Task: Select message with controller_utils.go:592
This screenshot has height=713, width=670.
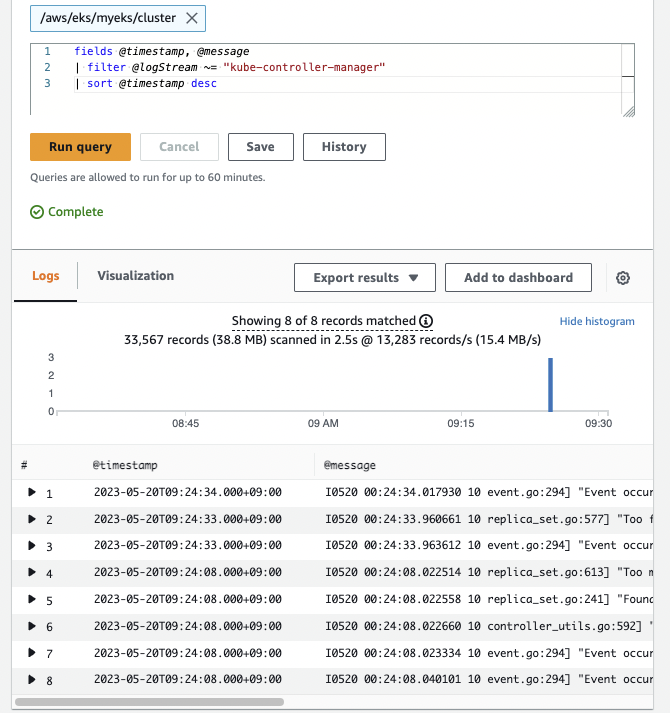Action: [x=489, y=626]
